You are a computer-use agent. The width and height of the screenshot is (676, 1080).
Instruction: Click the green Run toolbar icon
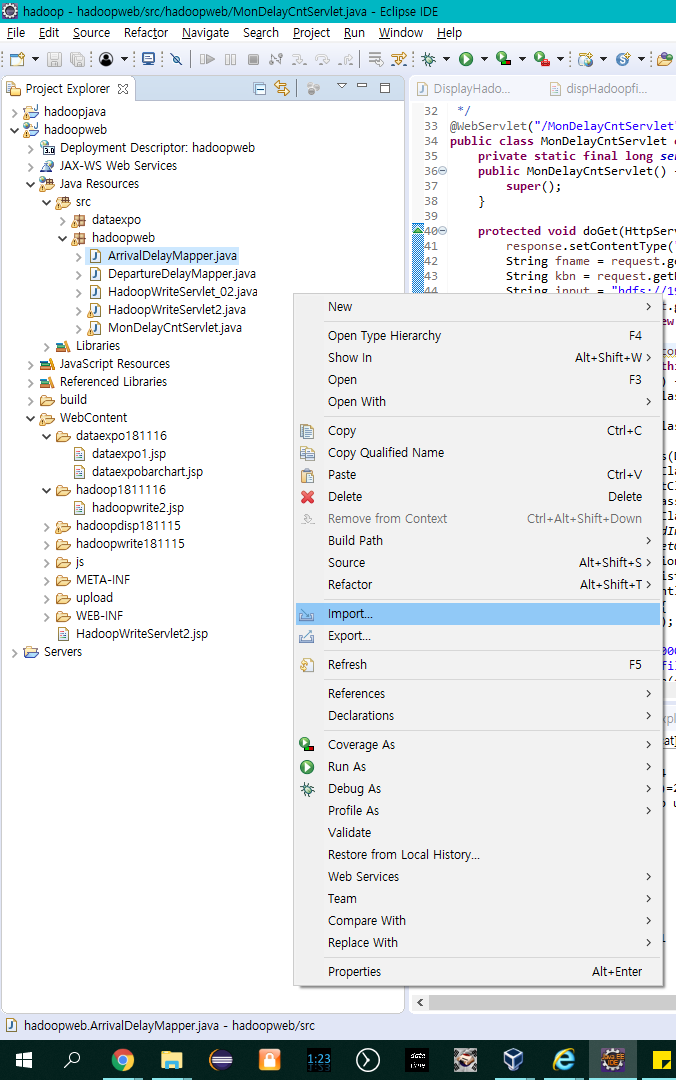pos(467,59)
